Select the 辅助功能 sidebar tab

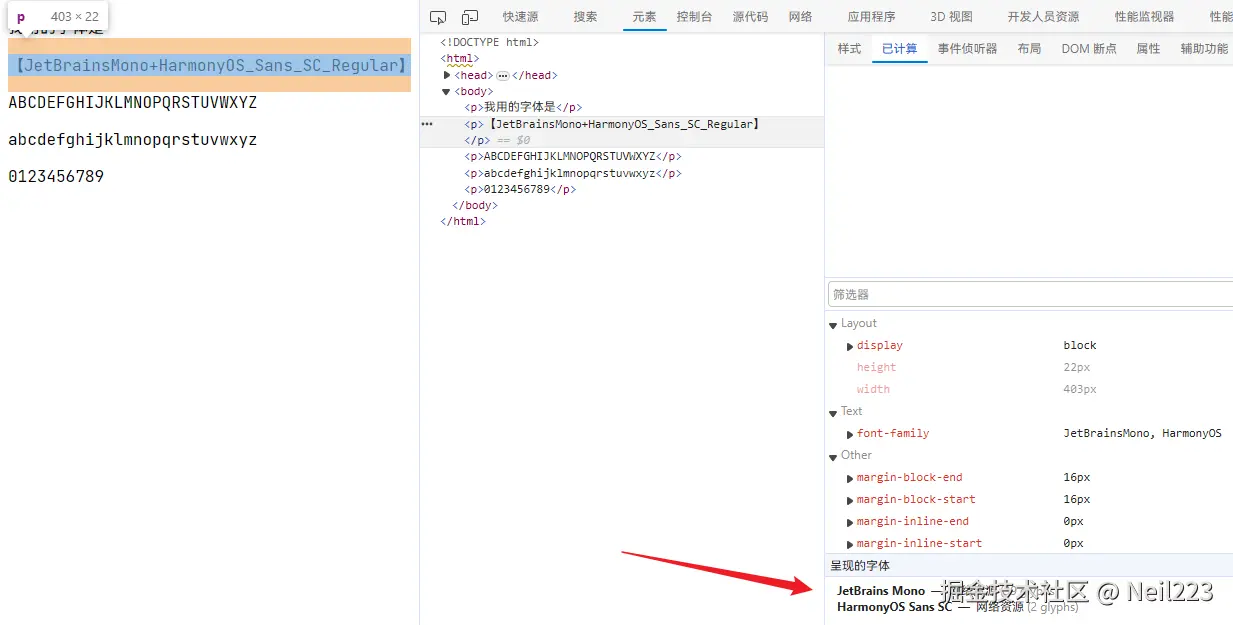[1204, 49]
